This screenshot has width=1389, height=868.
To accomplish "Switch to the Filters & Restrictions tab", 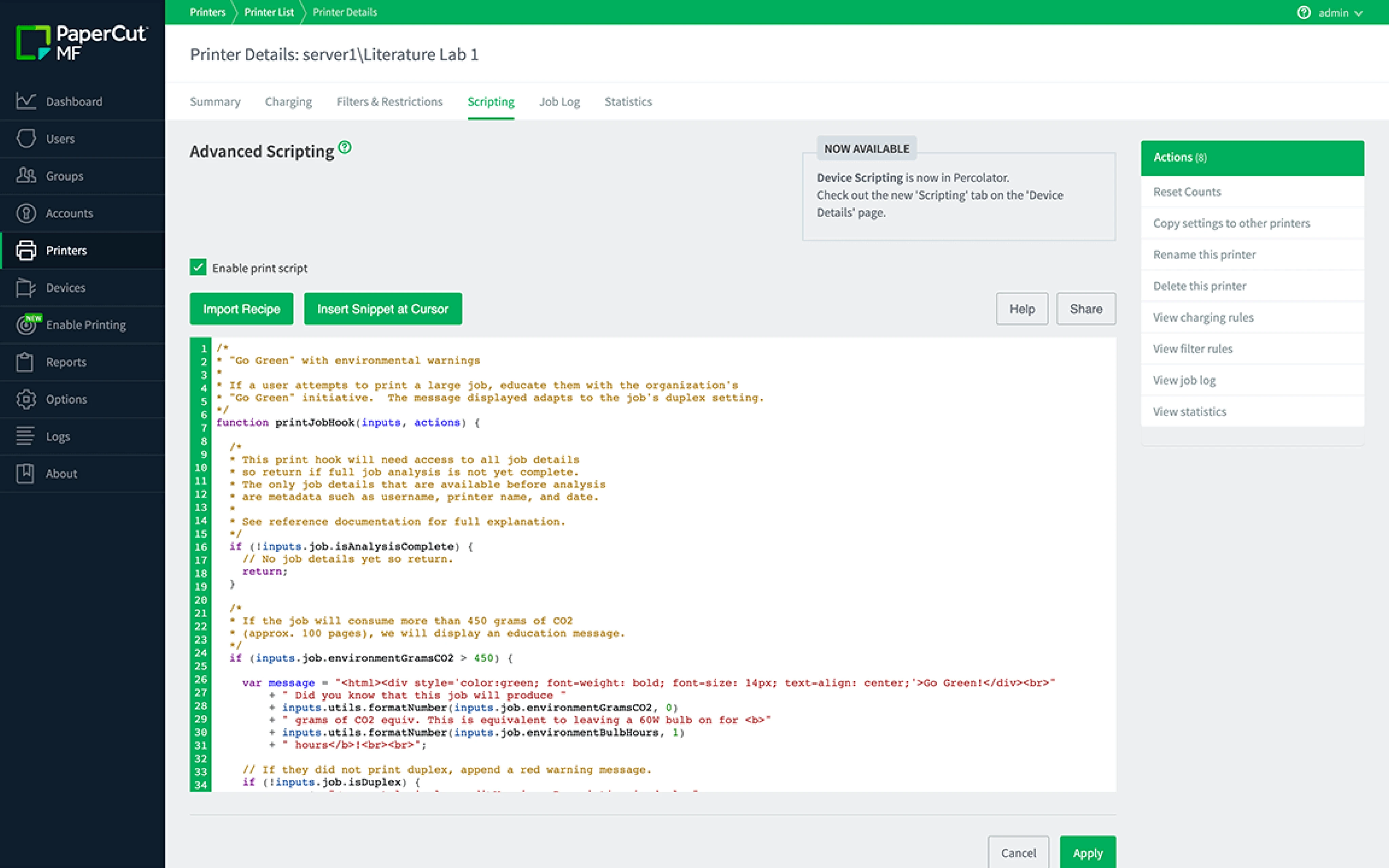I will 389,102.
